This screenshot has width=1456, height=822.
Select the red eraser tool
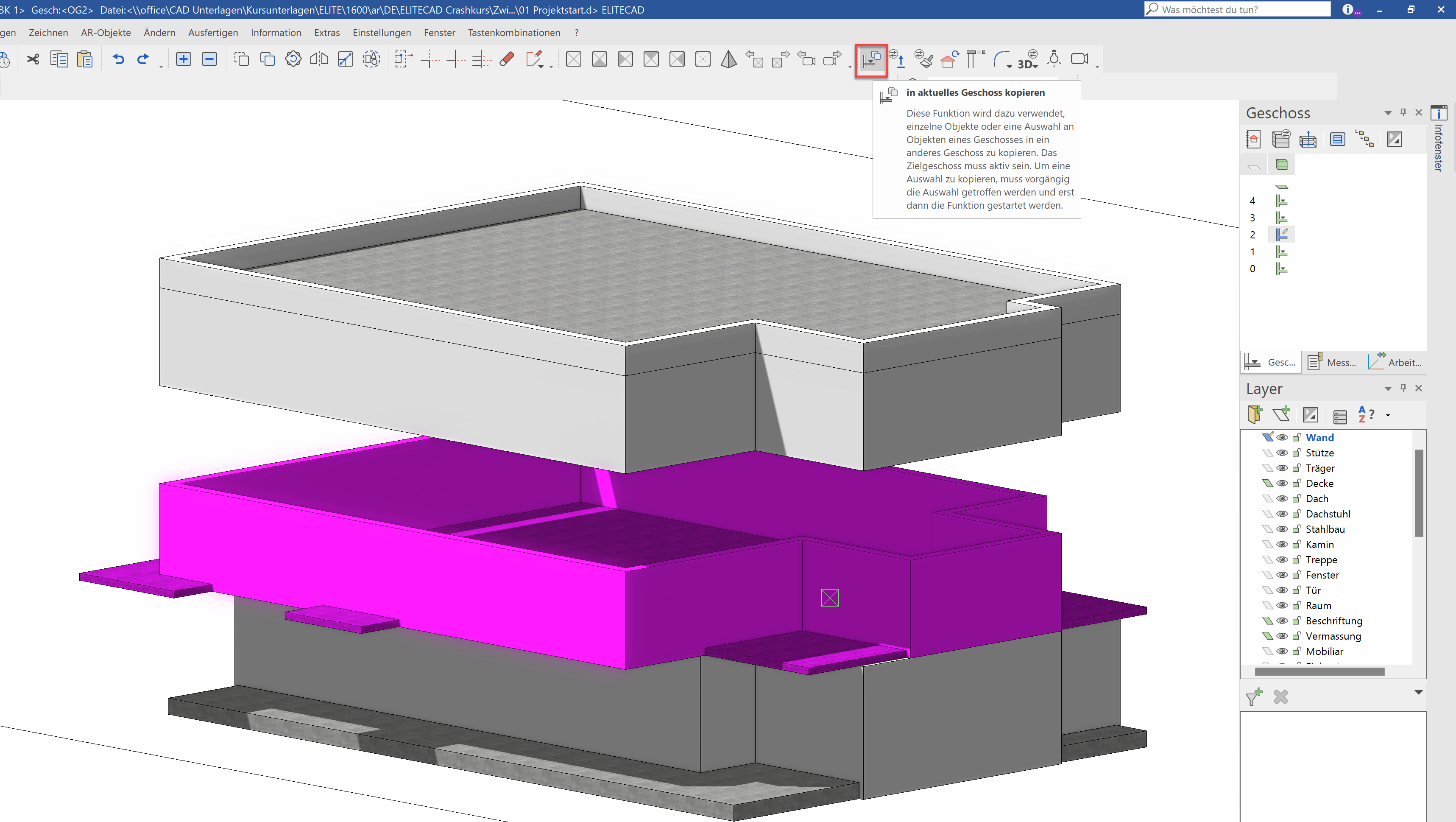[507, 59]
